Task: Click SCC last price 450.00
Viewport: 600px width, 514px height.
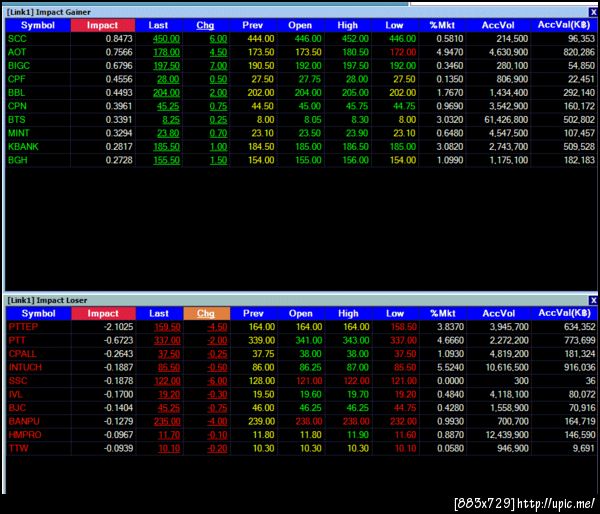Action: tap(166, 39)
